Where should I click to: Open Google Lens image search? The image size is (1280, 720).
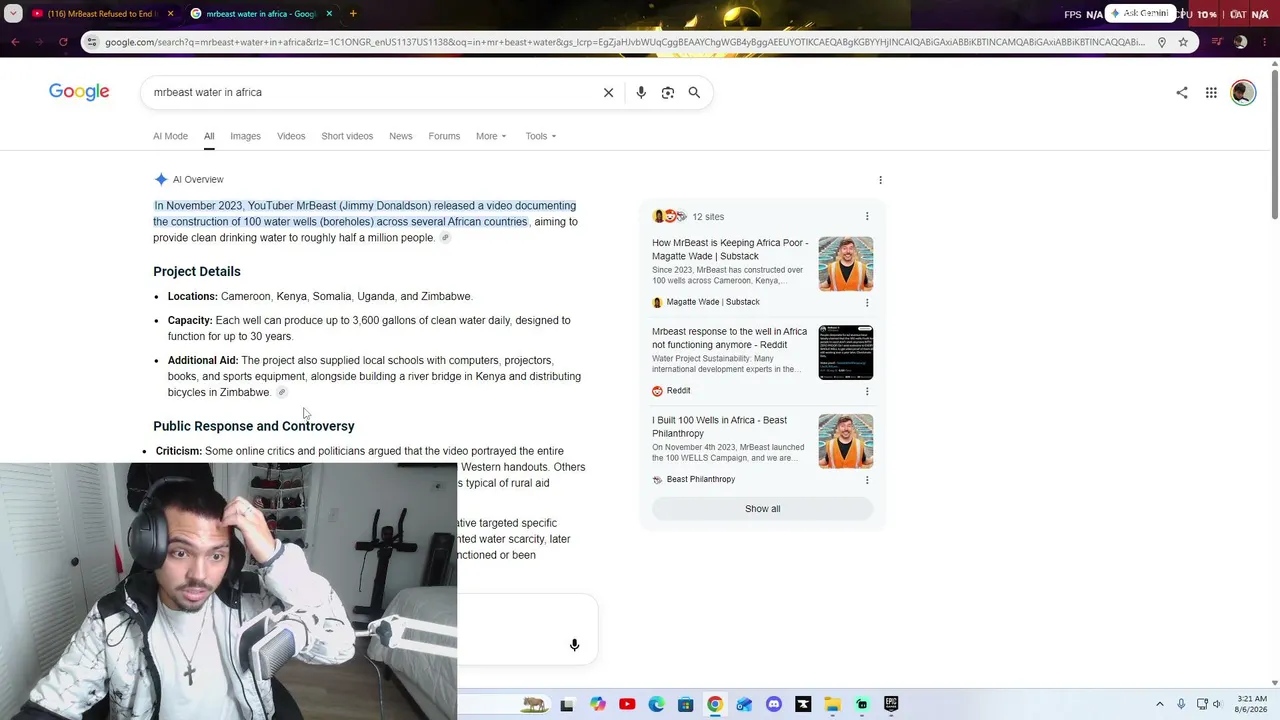click(x=668, y=92)
